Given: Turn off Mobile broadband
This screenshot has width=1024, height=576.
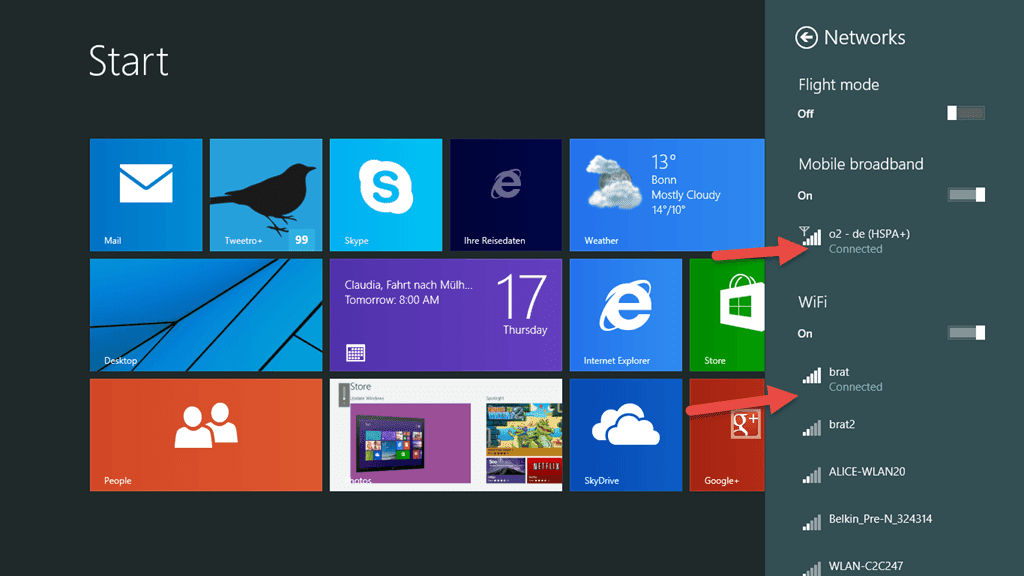Looking at the screenshot, I should [x=966, y=195].
